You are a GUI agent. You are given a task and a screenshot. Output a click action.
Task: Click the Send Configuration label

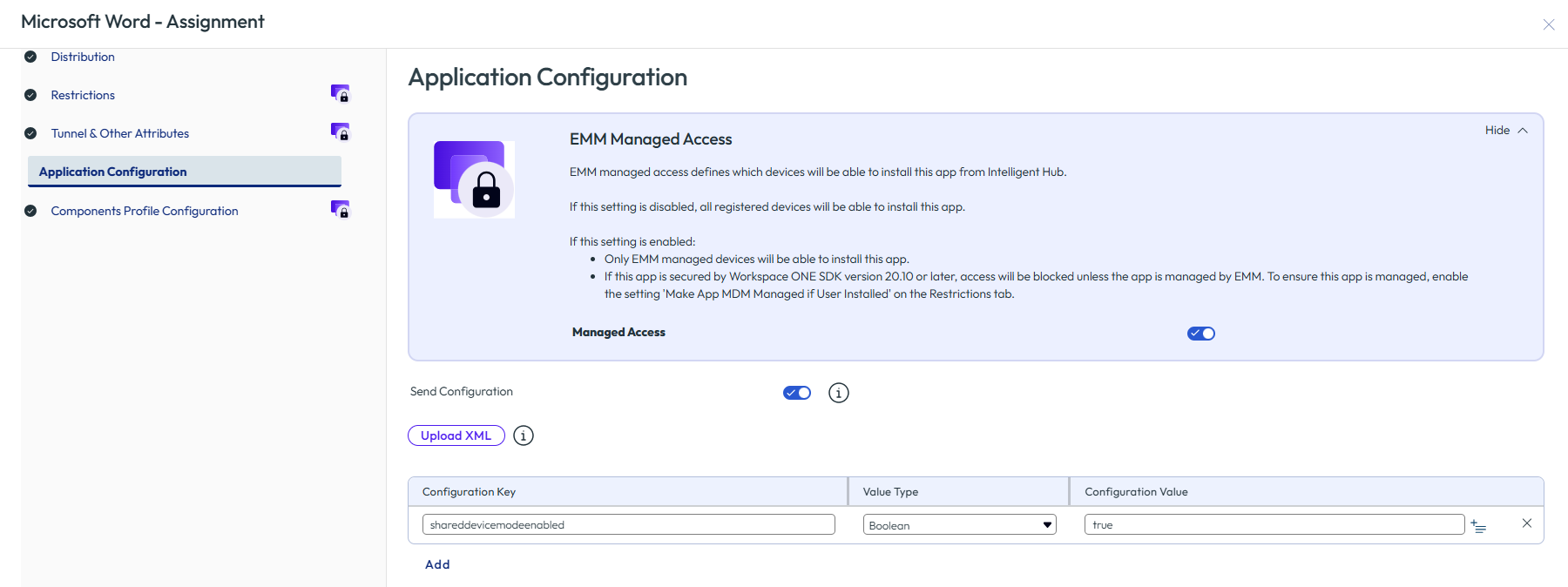(462, 392)
